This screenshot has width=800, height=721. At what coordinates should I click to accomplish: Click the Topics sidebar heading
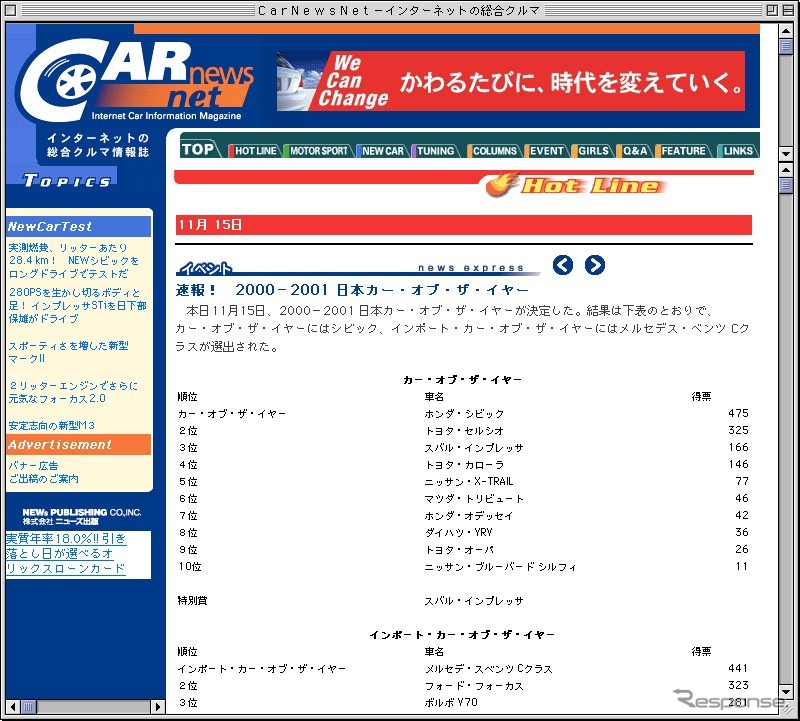click(x=66, y=181)
